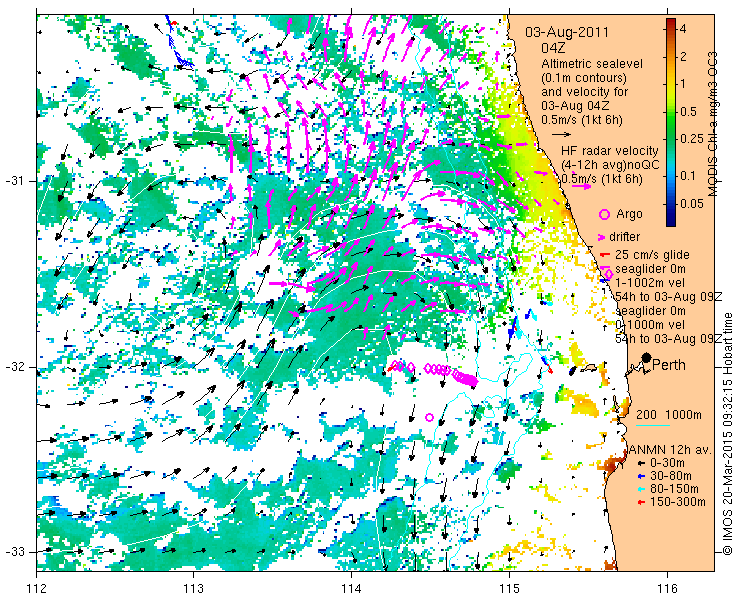
Task: Click the '(0.1m contours)' legend line
Action: [x=584, y=77]
